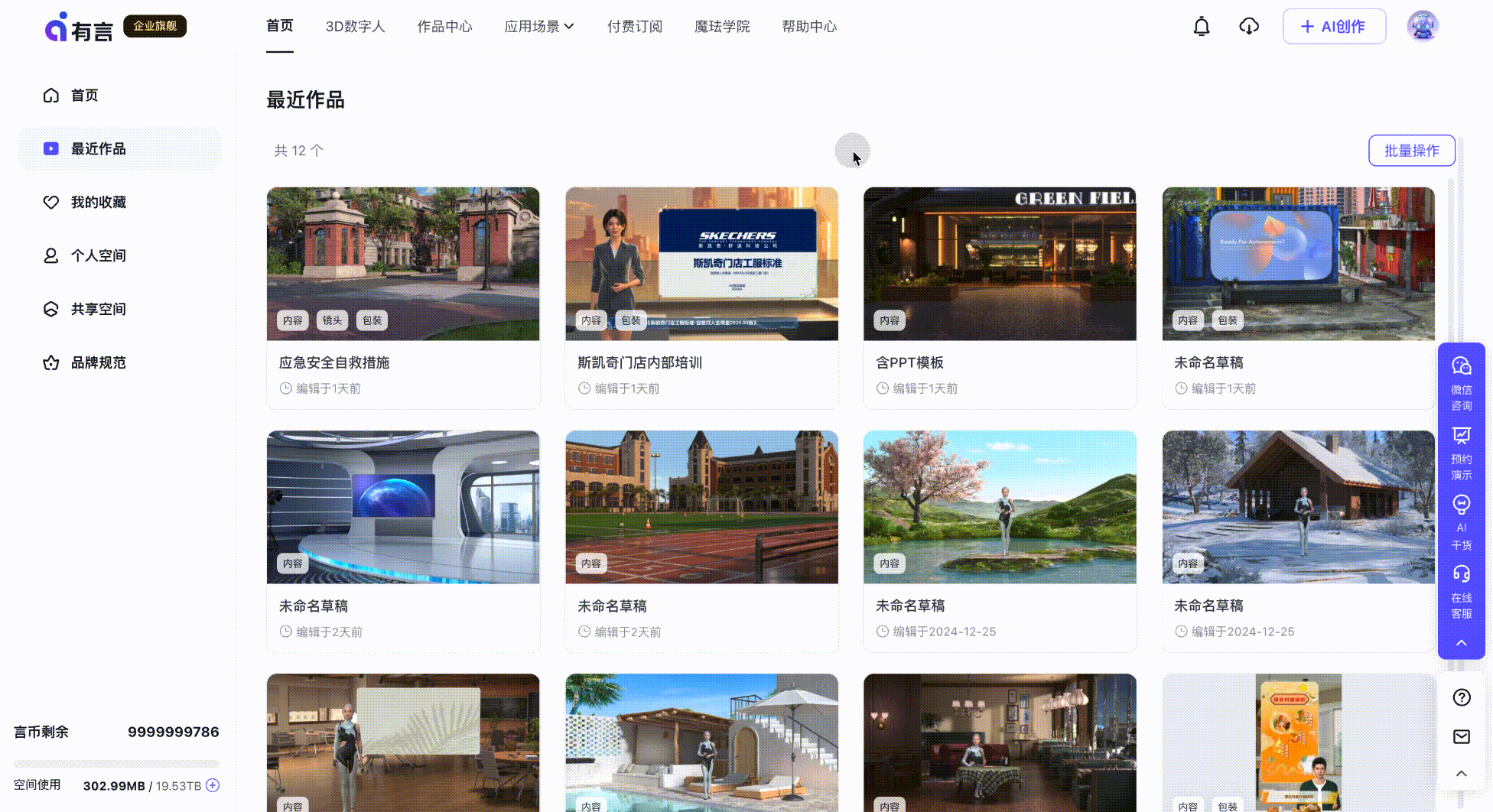Open the cherry blossom pond draft thumbnail
The image size is (1493, 812).
[1000, 507]
